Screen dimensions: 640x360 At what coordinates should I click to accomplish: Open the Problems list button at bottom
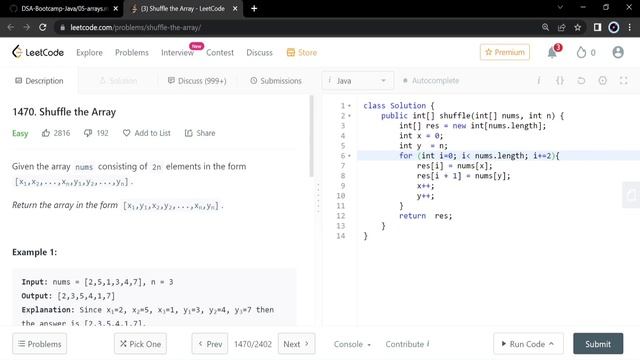pos(40,344)
